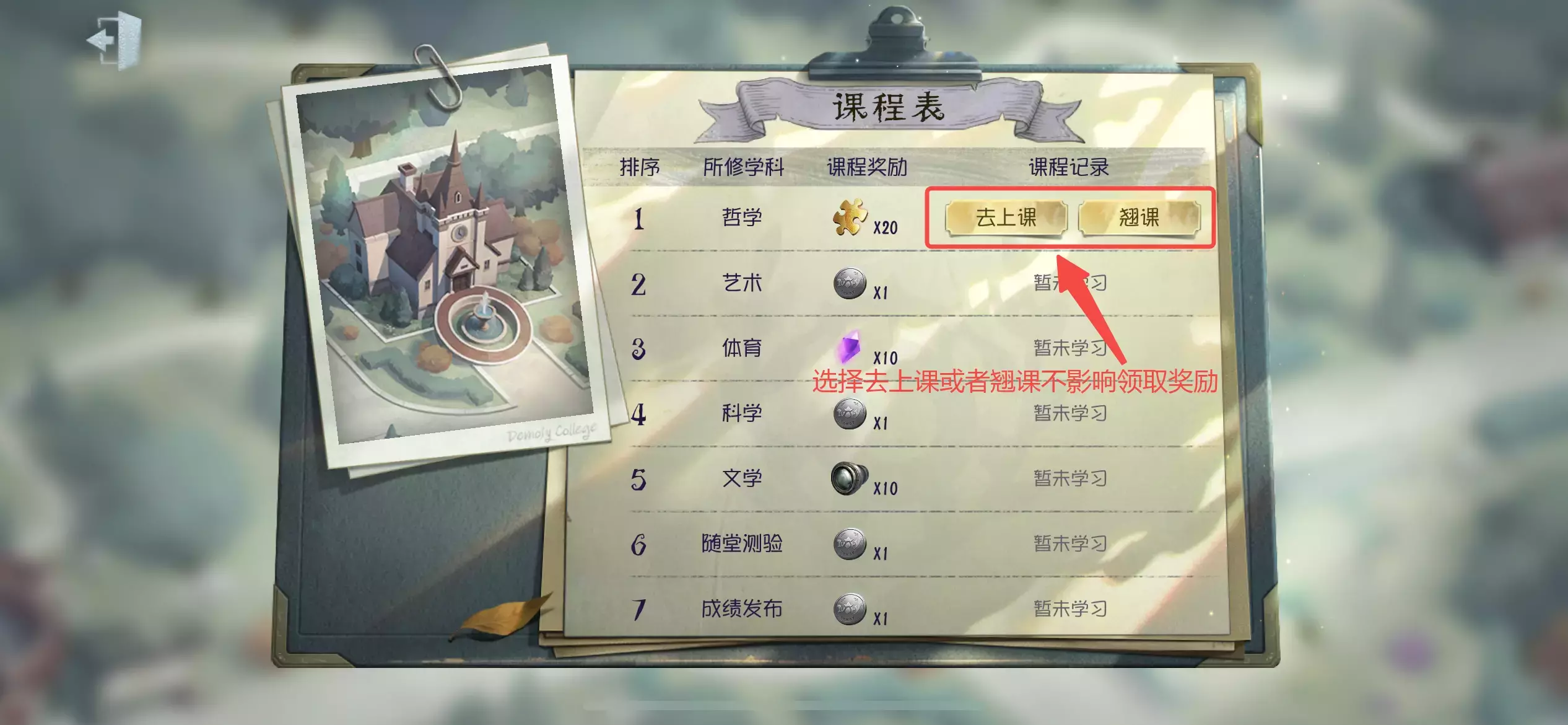Tap the golden puzzle piece reward
This screenshot has height=725, width=1568.
850,217
